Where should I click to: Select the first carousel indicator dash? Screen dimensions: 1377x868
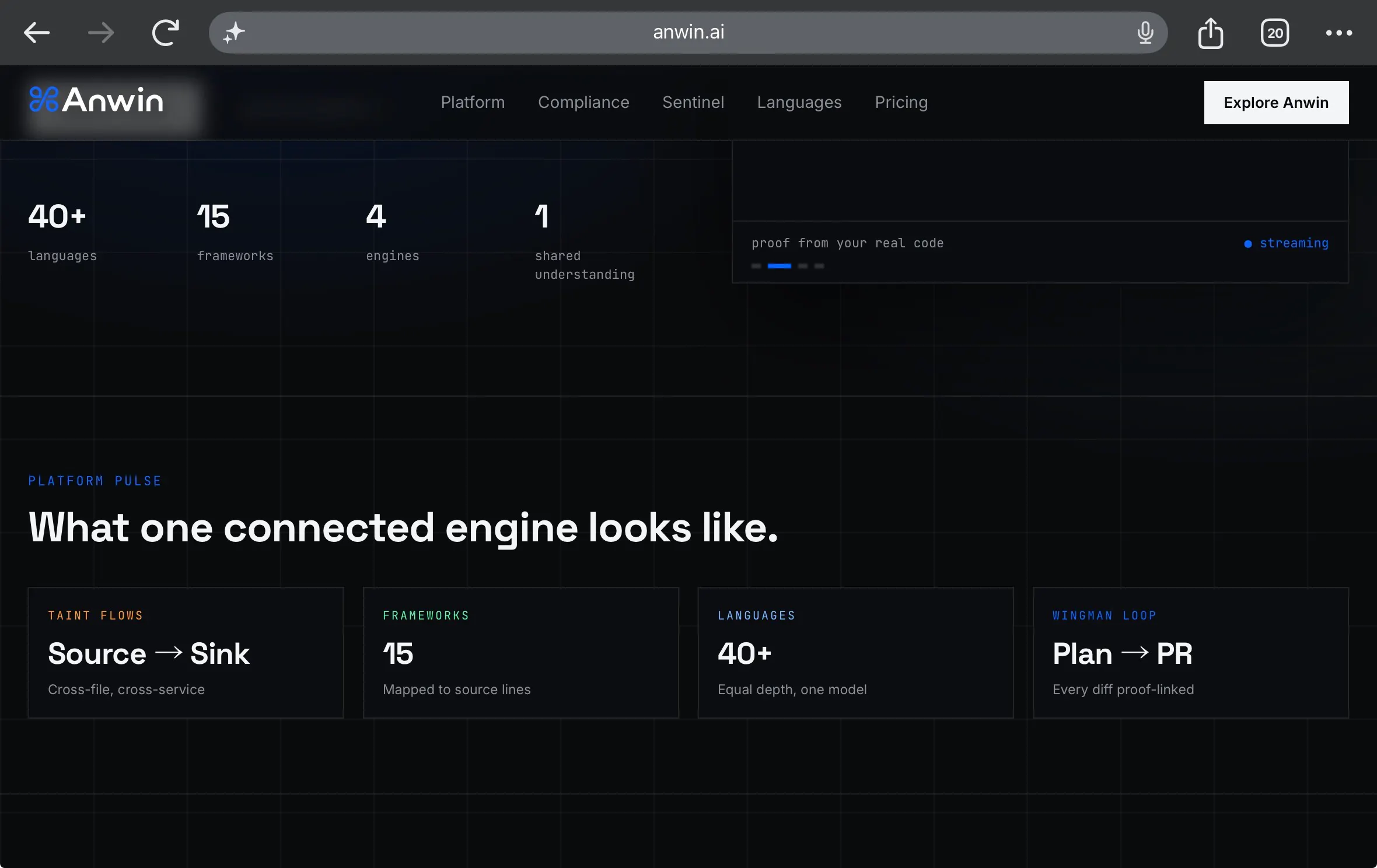[x=756, y=266]
